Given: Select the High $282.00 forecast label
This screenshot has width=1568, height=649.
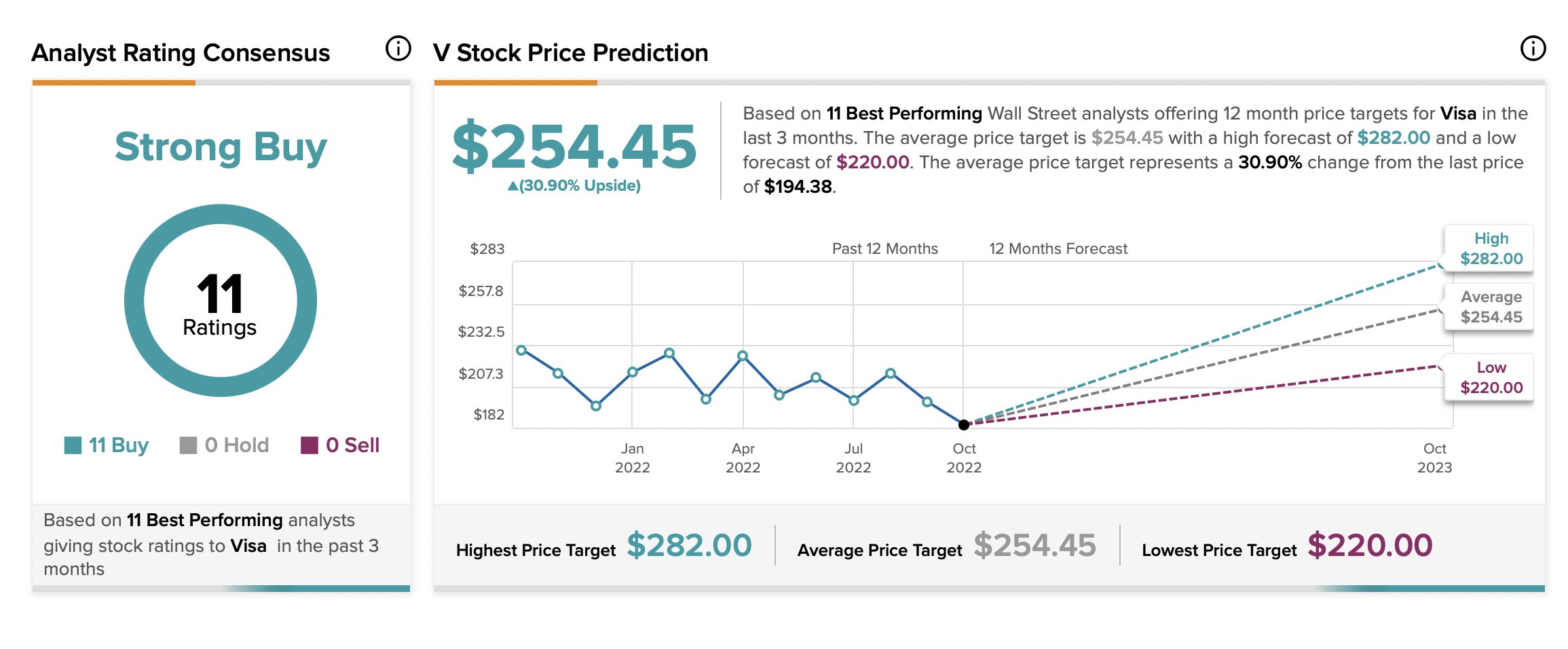Looking at the screenshot, I should coord(1491,248).
